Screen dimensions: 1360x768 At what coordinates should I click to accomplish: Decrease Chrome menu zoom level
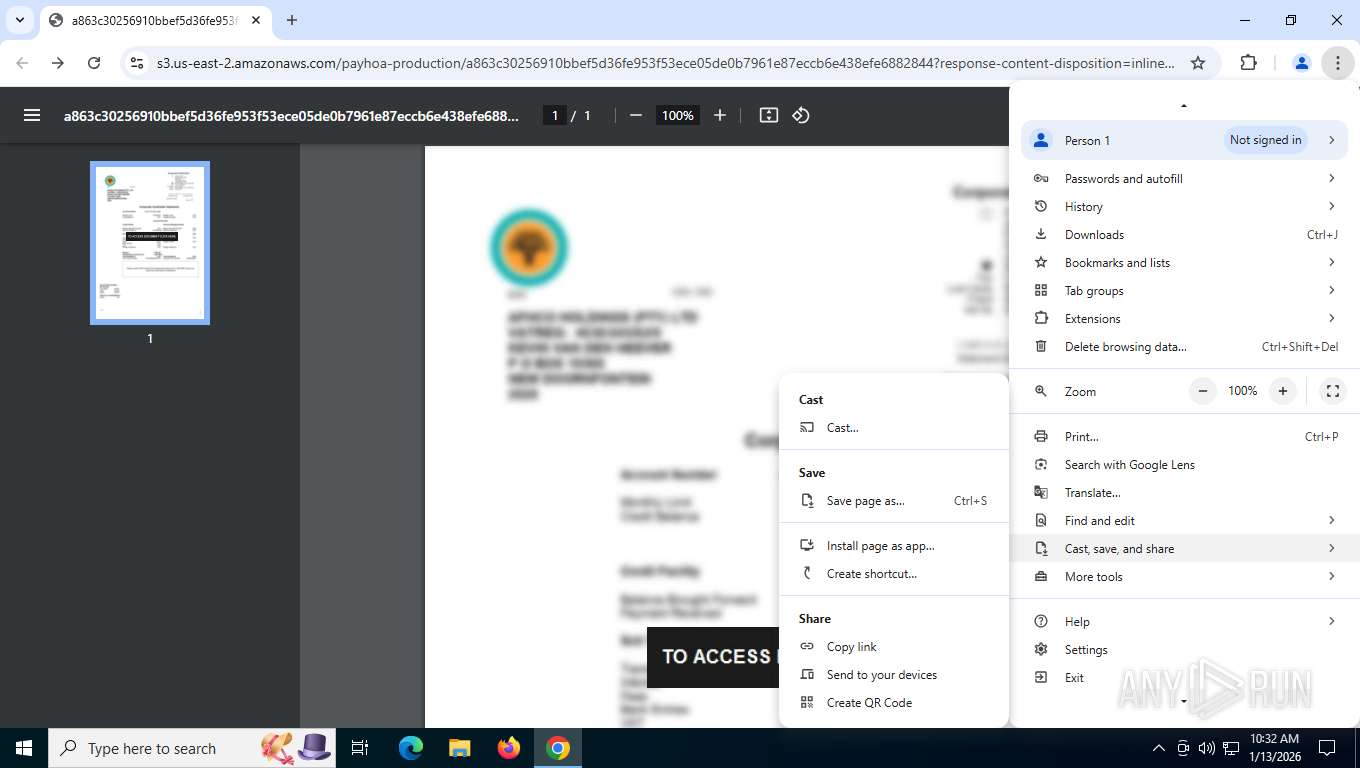[1203, 391]
